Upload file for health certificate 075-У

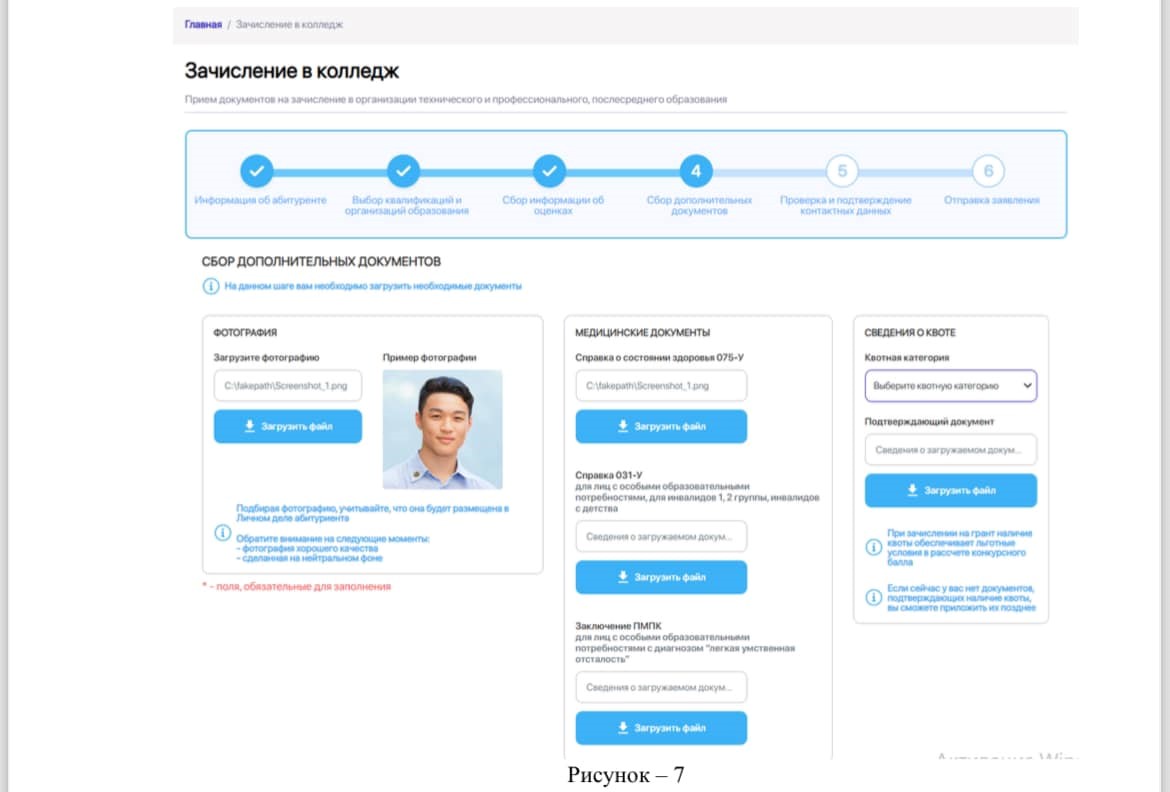pos(661,426)
